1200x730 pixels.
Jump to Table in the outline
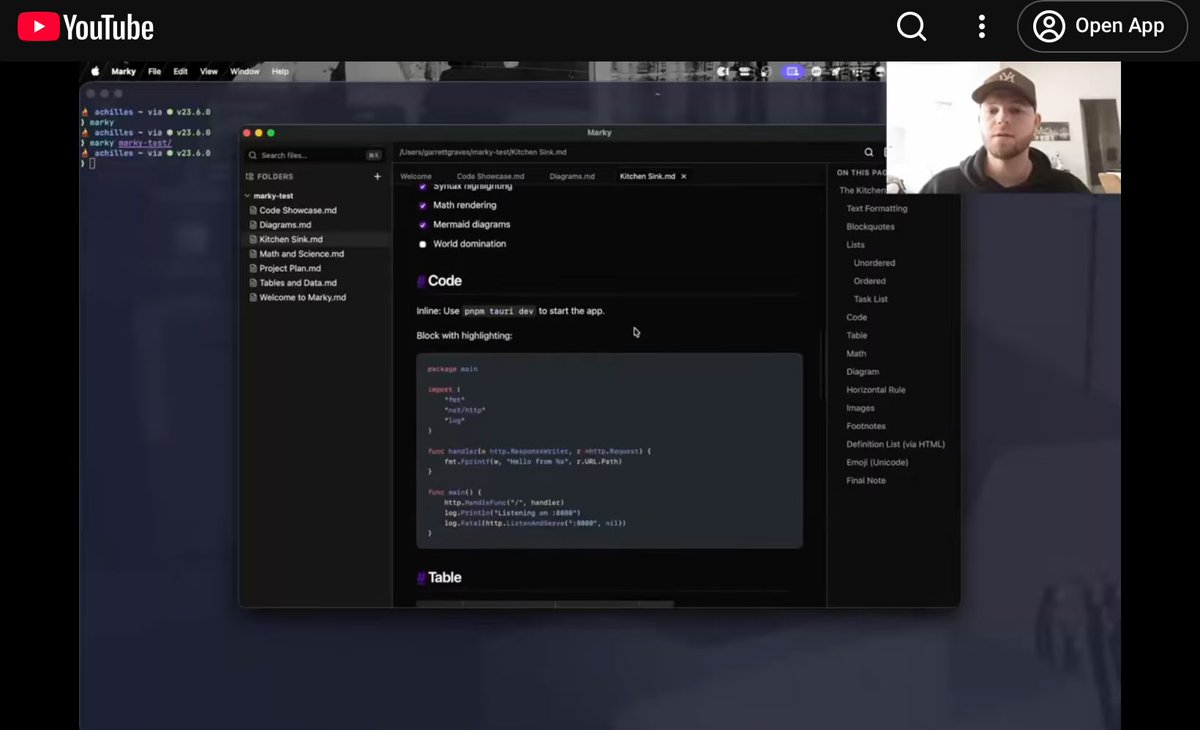[857, 335]
